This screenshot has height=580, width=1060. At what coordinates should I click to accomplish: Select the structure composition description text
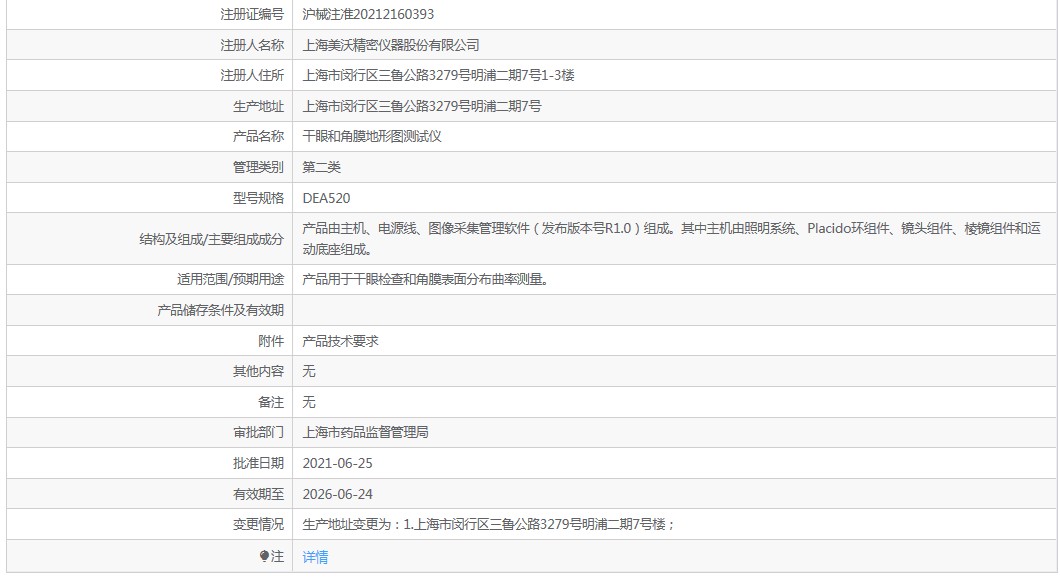[671, 239]
